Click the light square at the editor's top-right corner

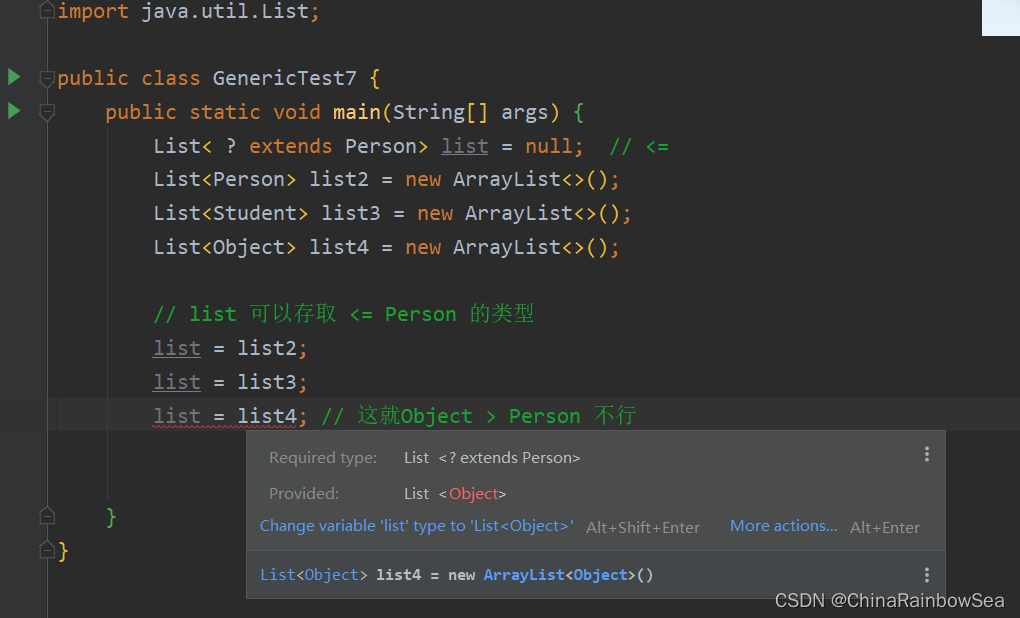tap(1000, 18)
